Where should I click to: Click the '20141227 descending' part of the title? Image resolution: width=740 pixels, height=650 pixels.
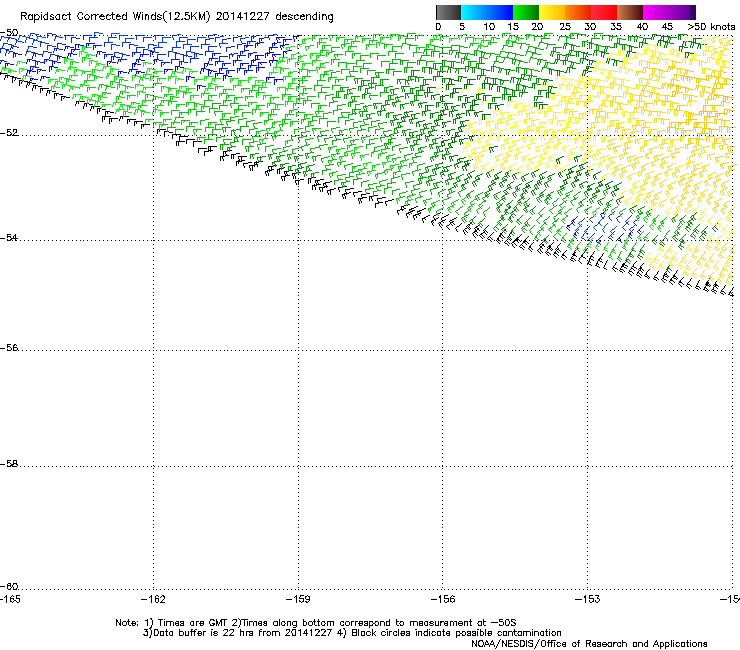point(275,16)
